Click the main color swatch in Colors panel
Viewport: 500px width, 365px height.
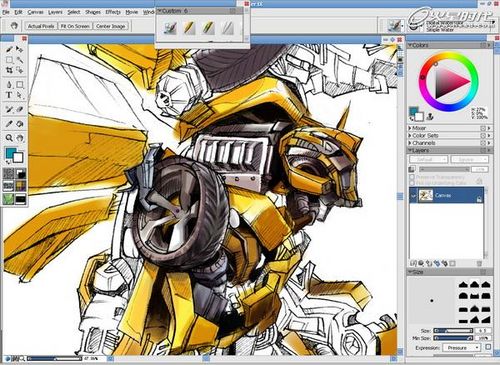coord(414,111)
